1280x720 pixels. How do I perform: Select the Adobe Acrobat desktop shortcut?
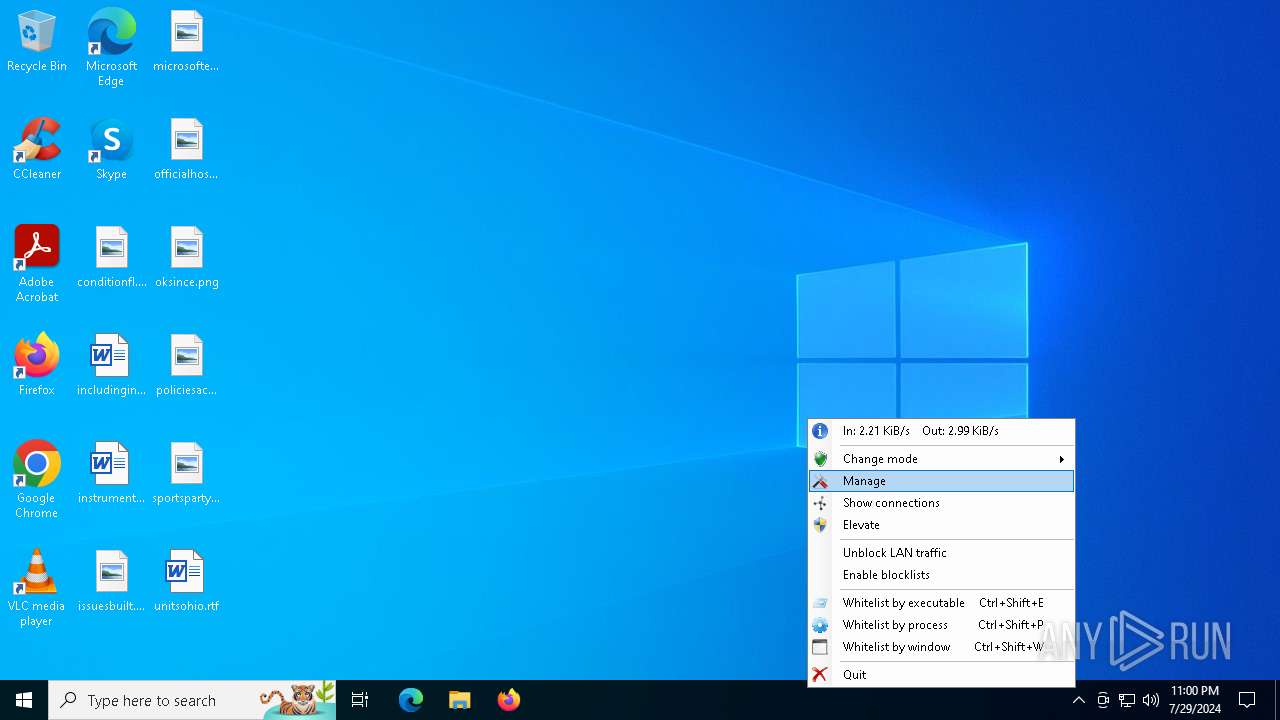pyautogui.click(x=37, y=264)
